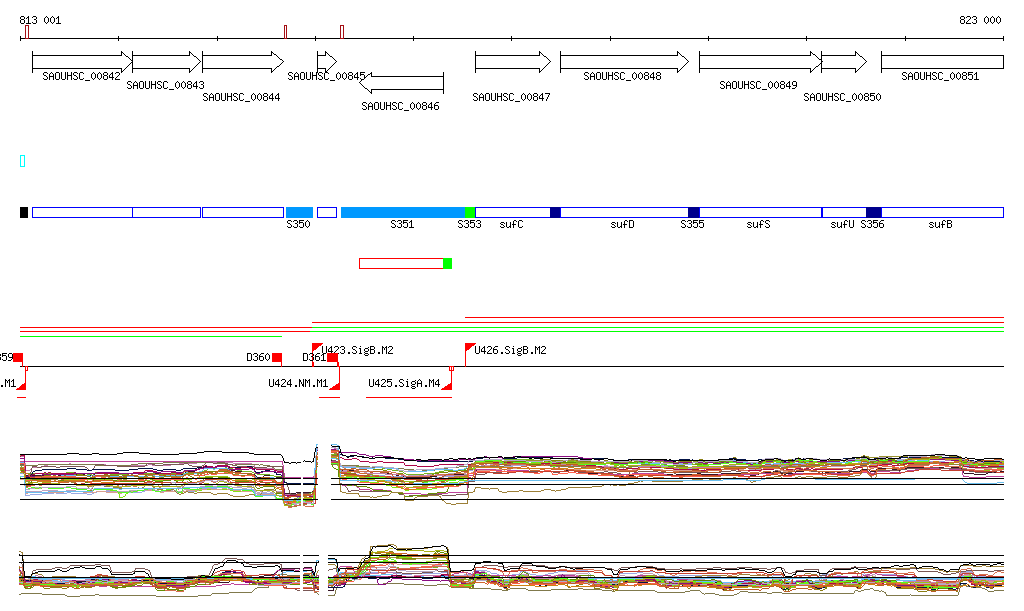
Task: Click the third red tick on the coordinate axis
Action: 342,32
